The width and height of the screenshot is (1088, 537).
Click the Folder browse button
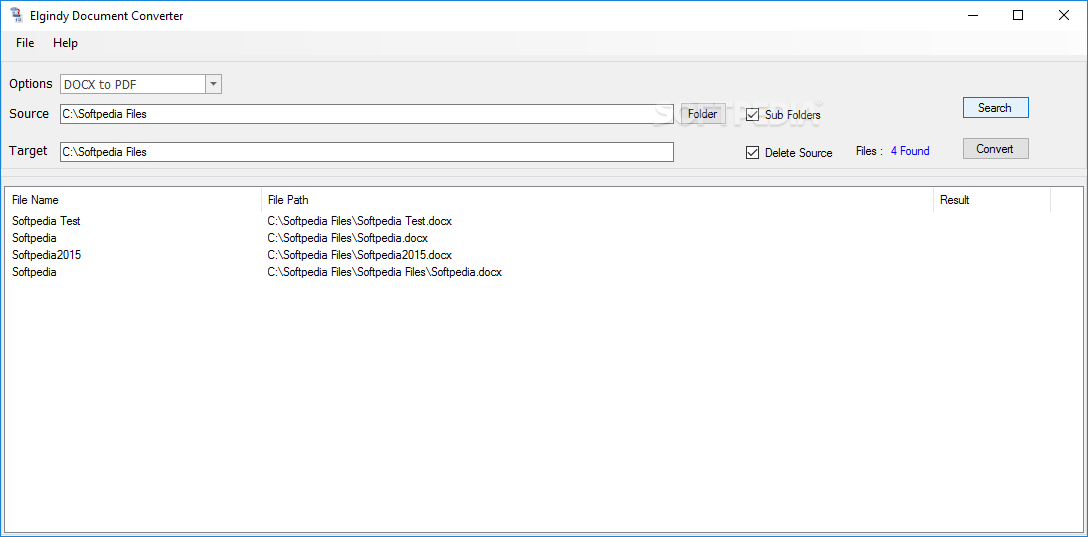click(x=702, y=114)
